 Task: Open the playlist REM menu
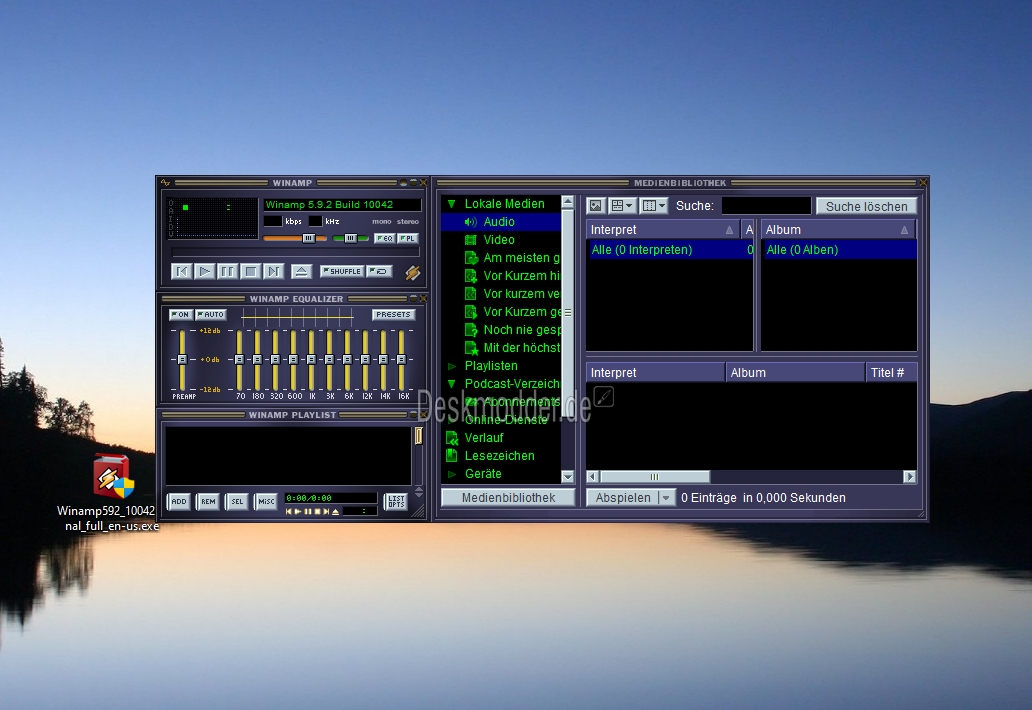[x=208, y=501]
